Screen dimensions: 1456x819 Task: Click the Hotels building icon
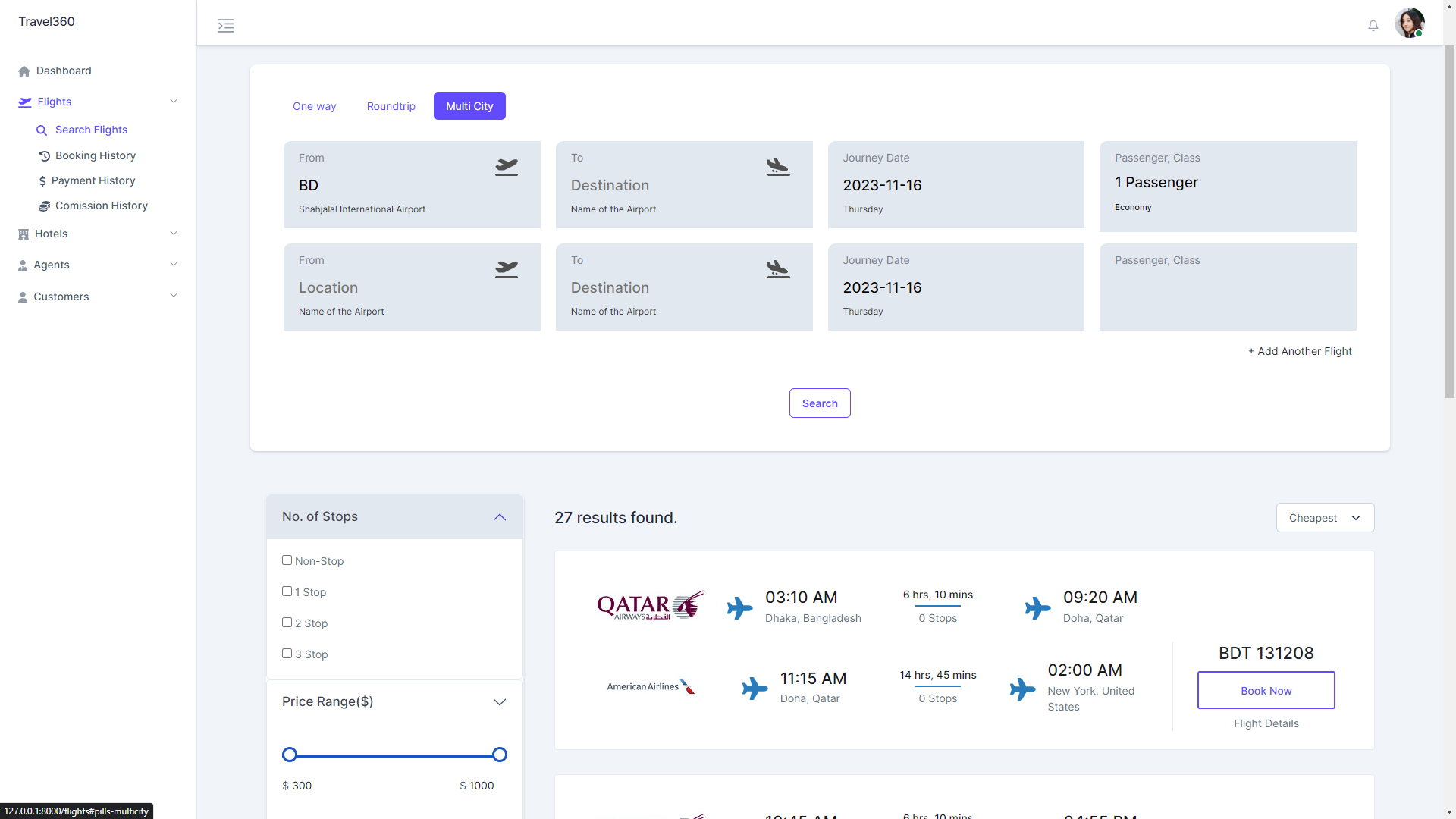[x=24, y=234]
